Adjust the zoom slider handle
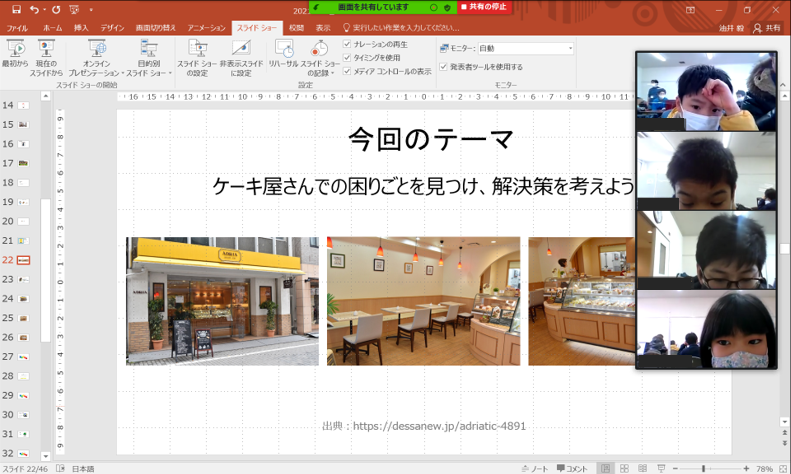Viewport: 791px width, 474px height. coord(703,468)
